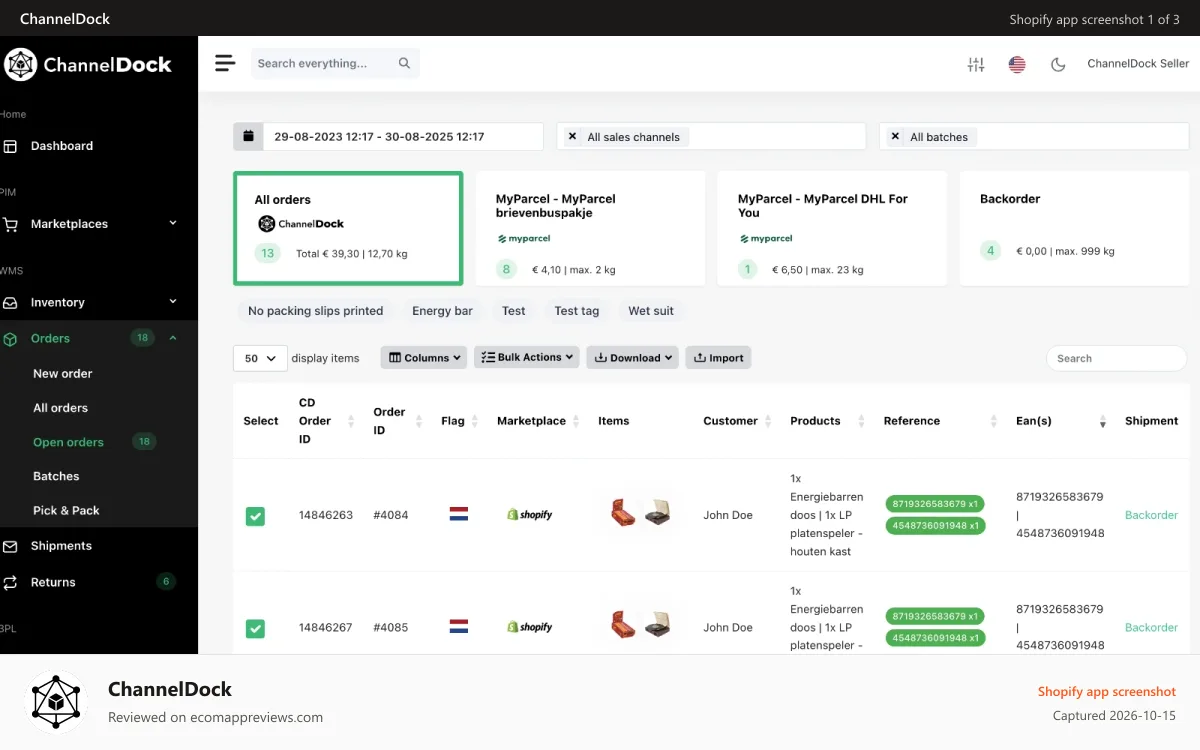Go to New order
This screenshot has width=1200, height=750.
[62, 374]
